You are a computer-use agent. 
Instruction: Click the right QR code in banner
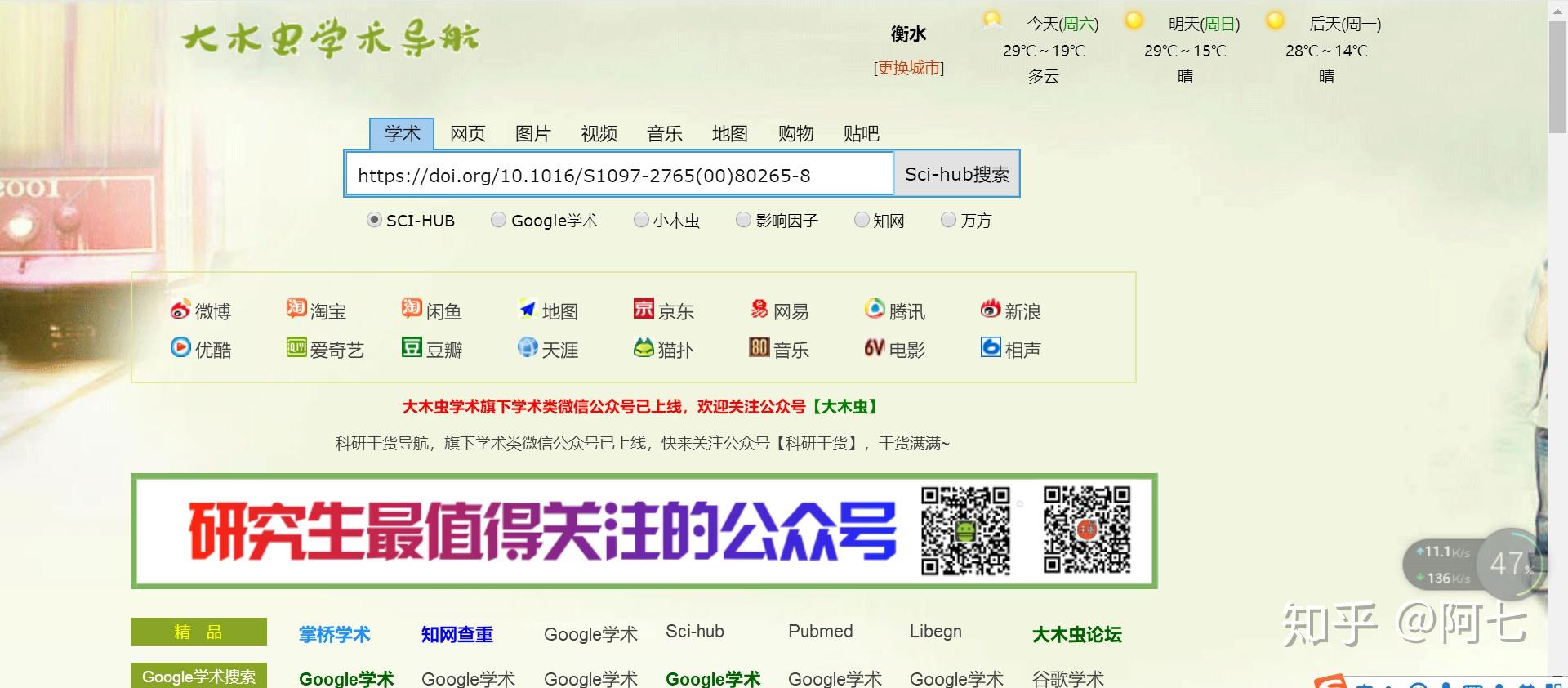(x=1087, y=531)
